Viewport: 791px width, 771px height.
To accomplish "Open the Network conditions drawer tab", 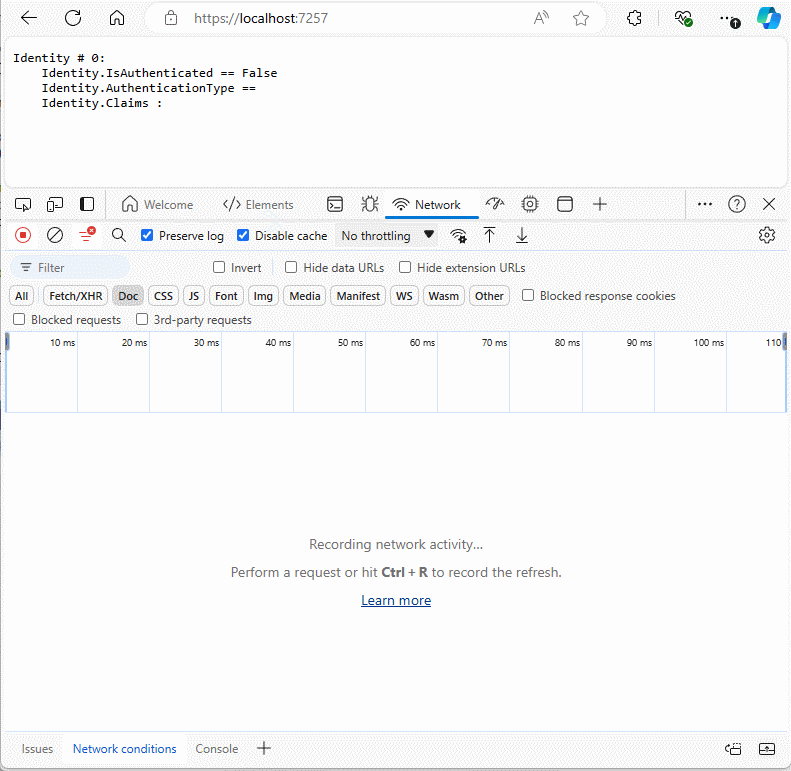I will [125, 749].
